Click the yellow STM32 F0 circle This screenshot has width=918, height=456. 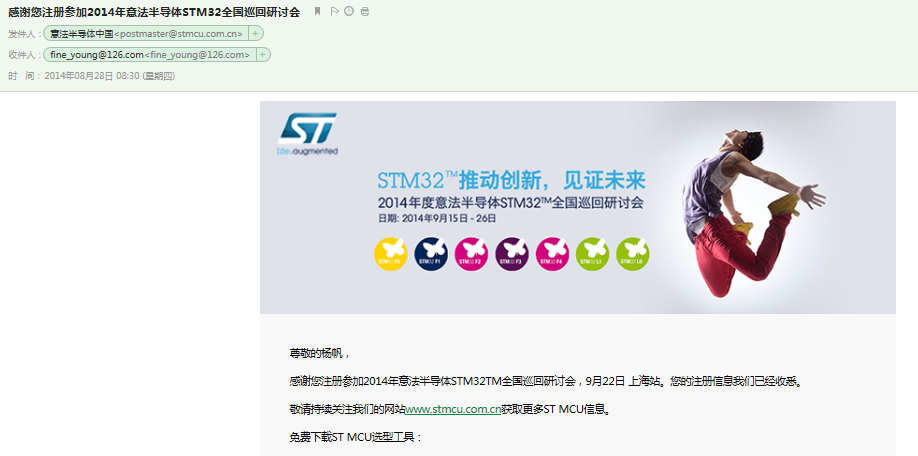tap(391, 254)
